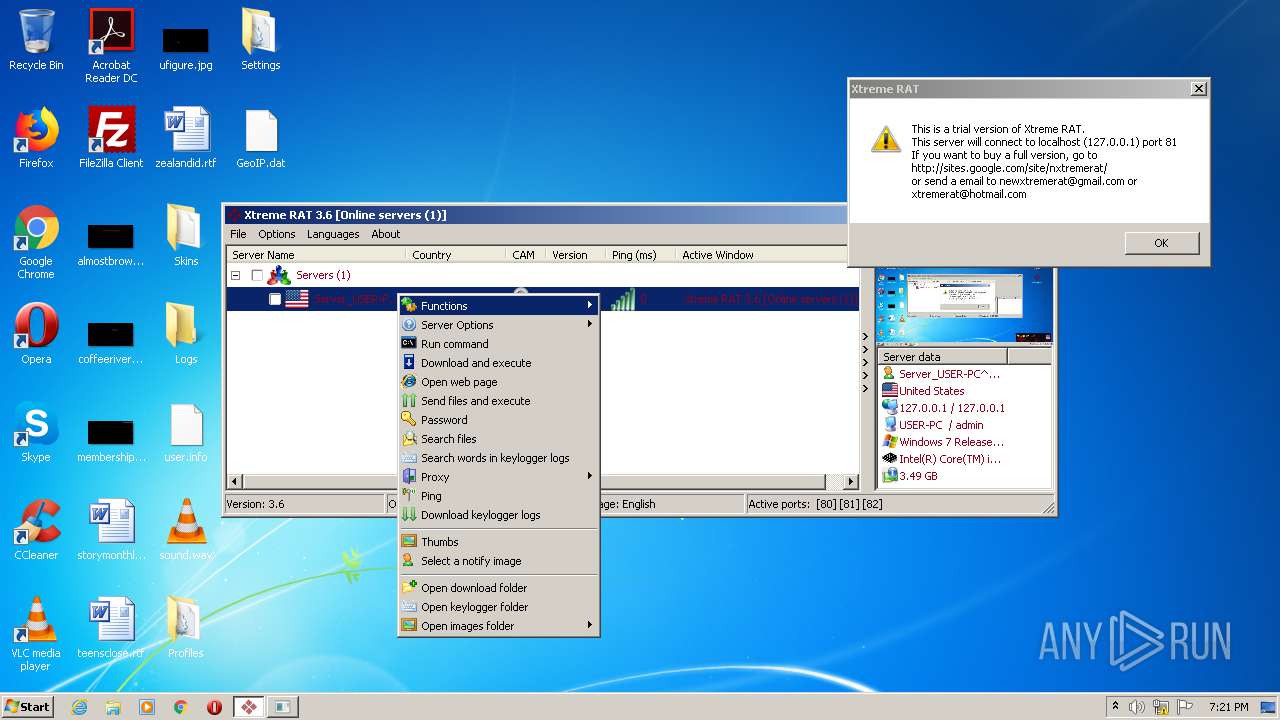The height and width of the screenshot is (720, 1280).
Task: Click the Servers group people icon
Action: coord(279,275)
